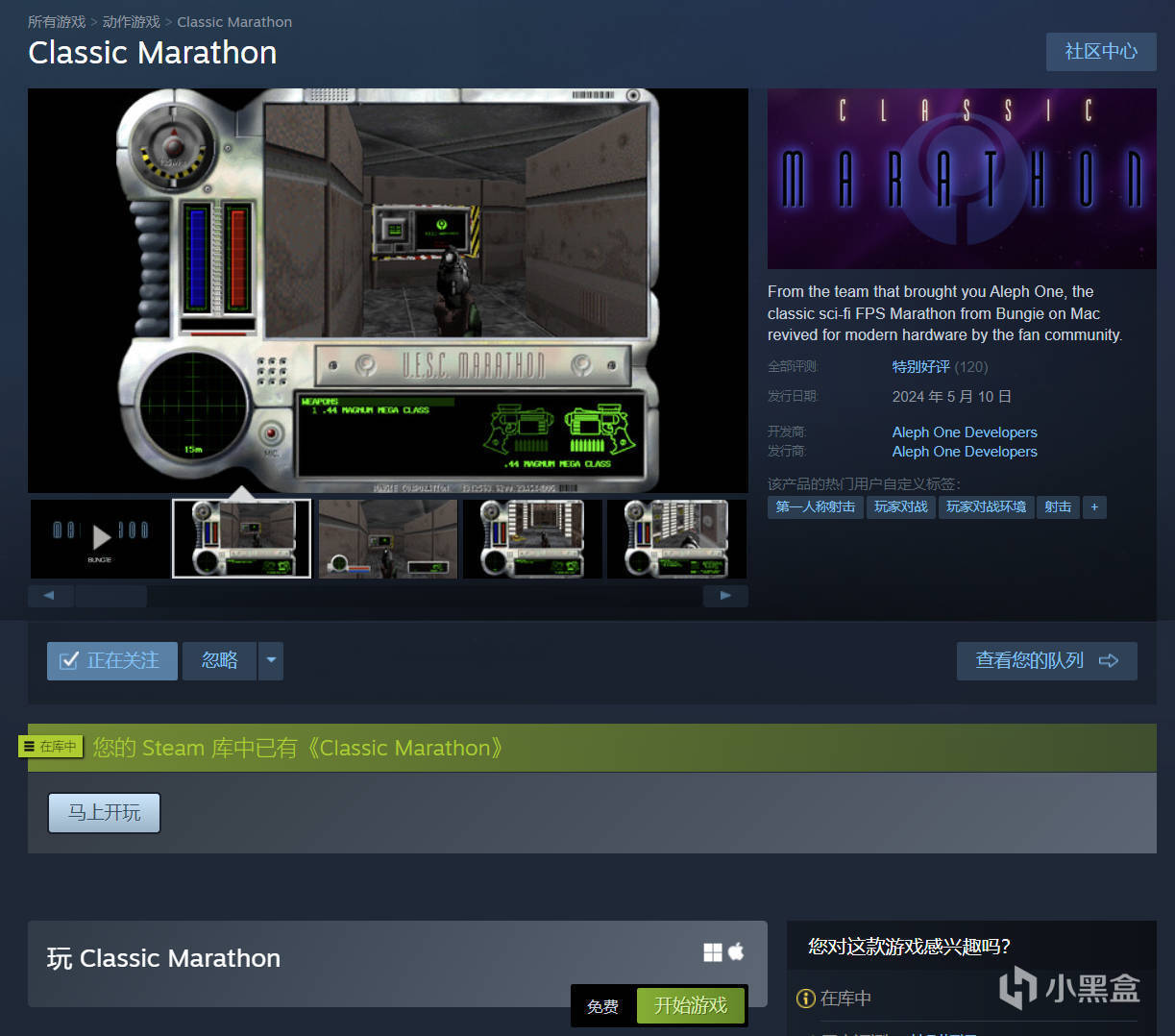Open the 特别好评 reviews summary link
The height and width of the screenshot is (1036, 1175).
click(920, 366)
